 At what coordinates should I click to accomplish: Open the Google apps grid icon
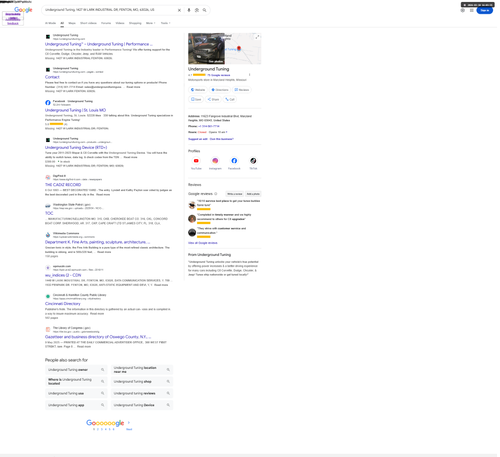click(471, 10)
